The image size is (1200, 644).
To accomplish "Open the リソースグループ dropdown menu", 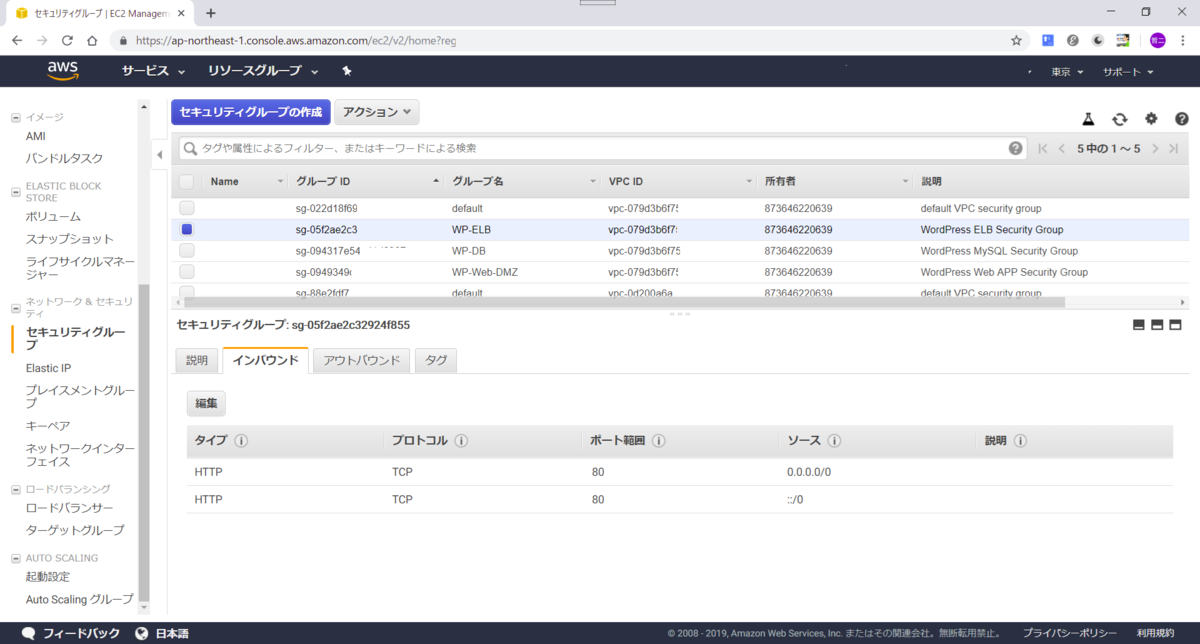I will tap(263, 72).
